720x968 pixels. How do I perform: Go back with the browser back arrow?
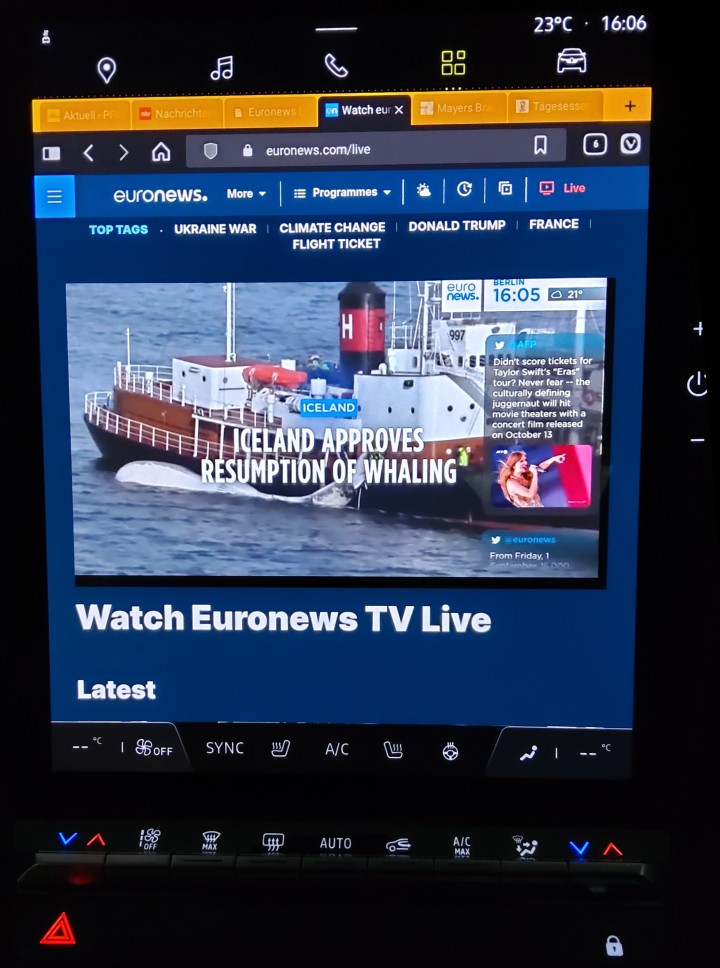[88, 152]
